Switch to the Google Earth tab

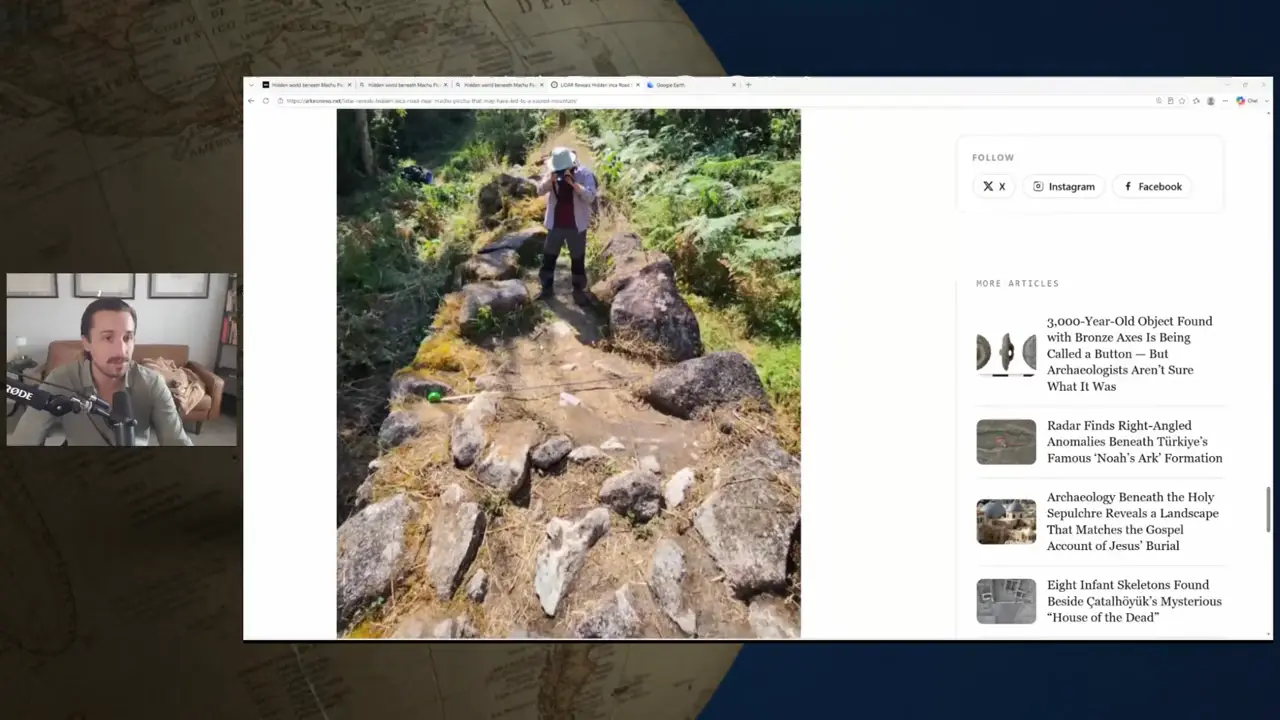pyautogui.click(x=689, y=85)
